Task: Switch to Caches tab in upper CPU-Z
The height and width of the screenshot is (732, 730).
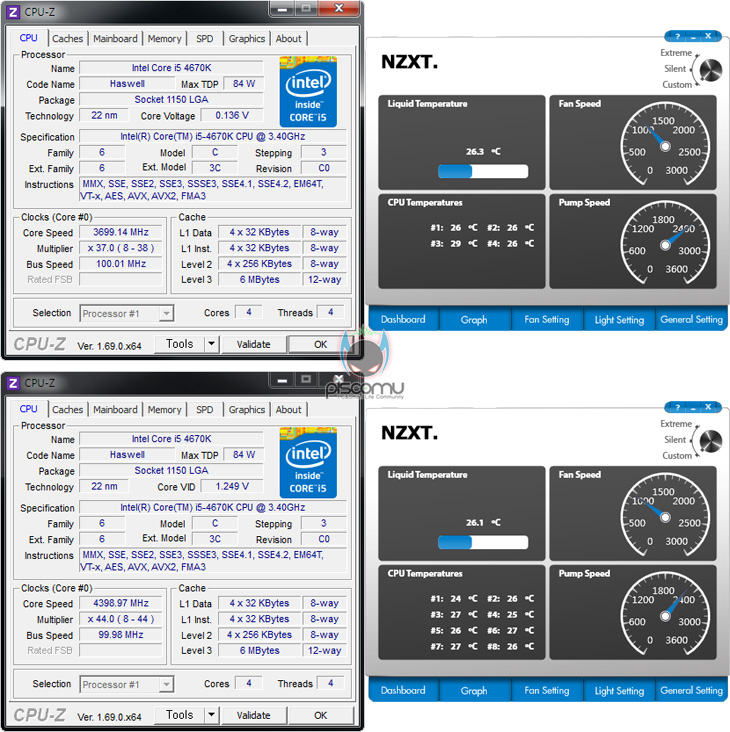Action: (68, 39)
